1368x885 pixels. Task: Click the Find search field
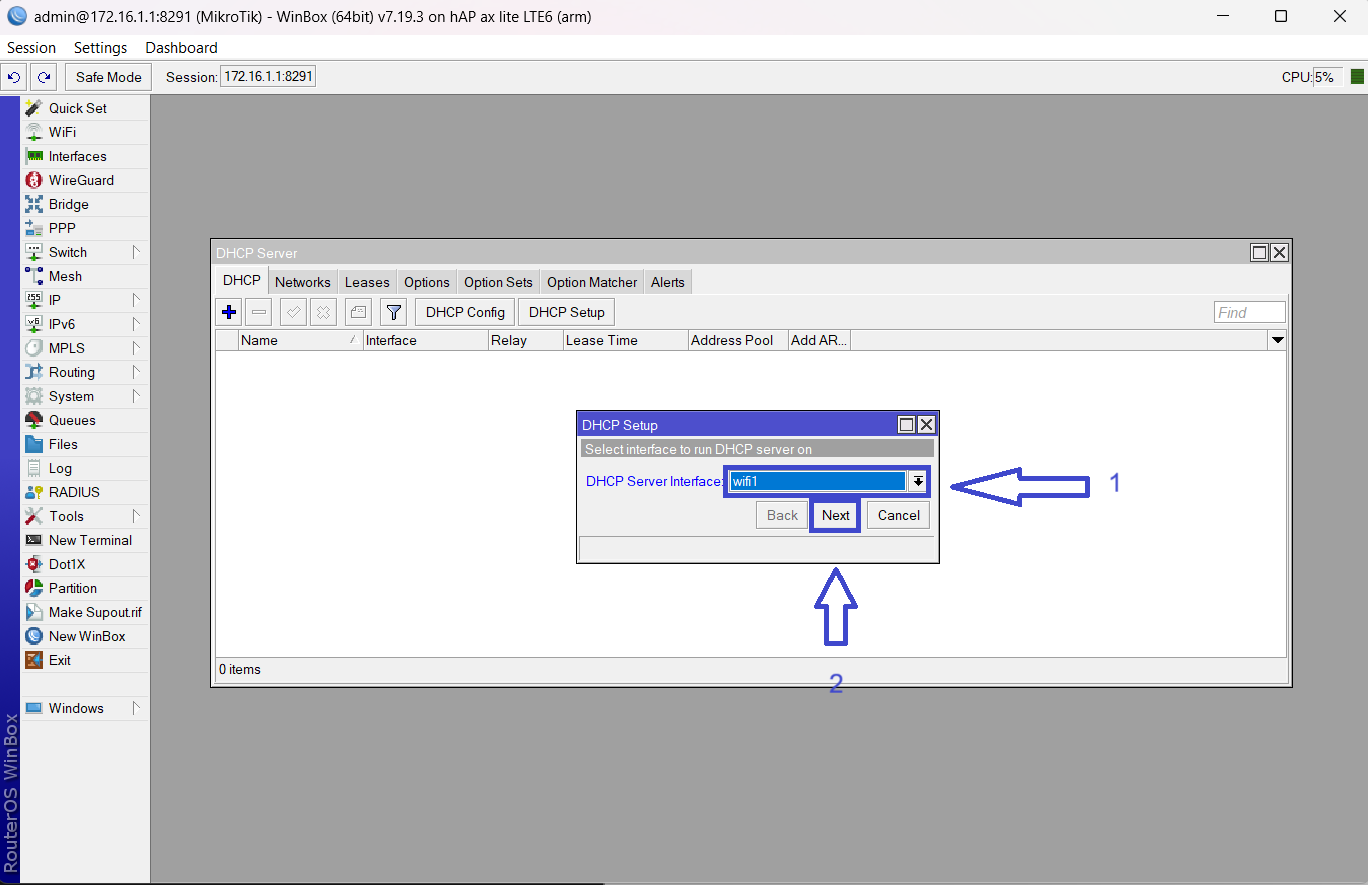[1250, 312]
